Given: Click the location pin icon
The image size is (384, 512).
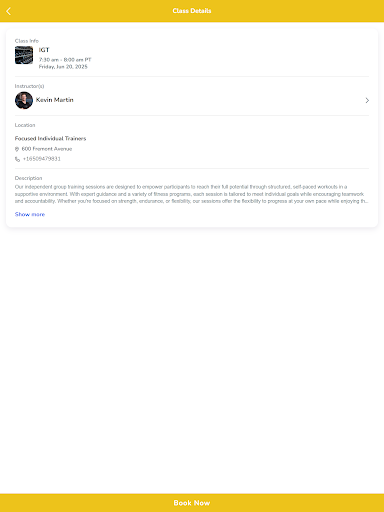Looking at the screenshot, I should tap(17, 149).
